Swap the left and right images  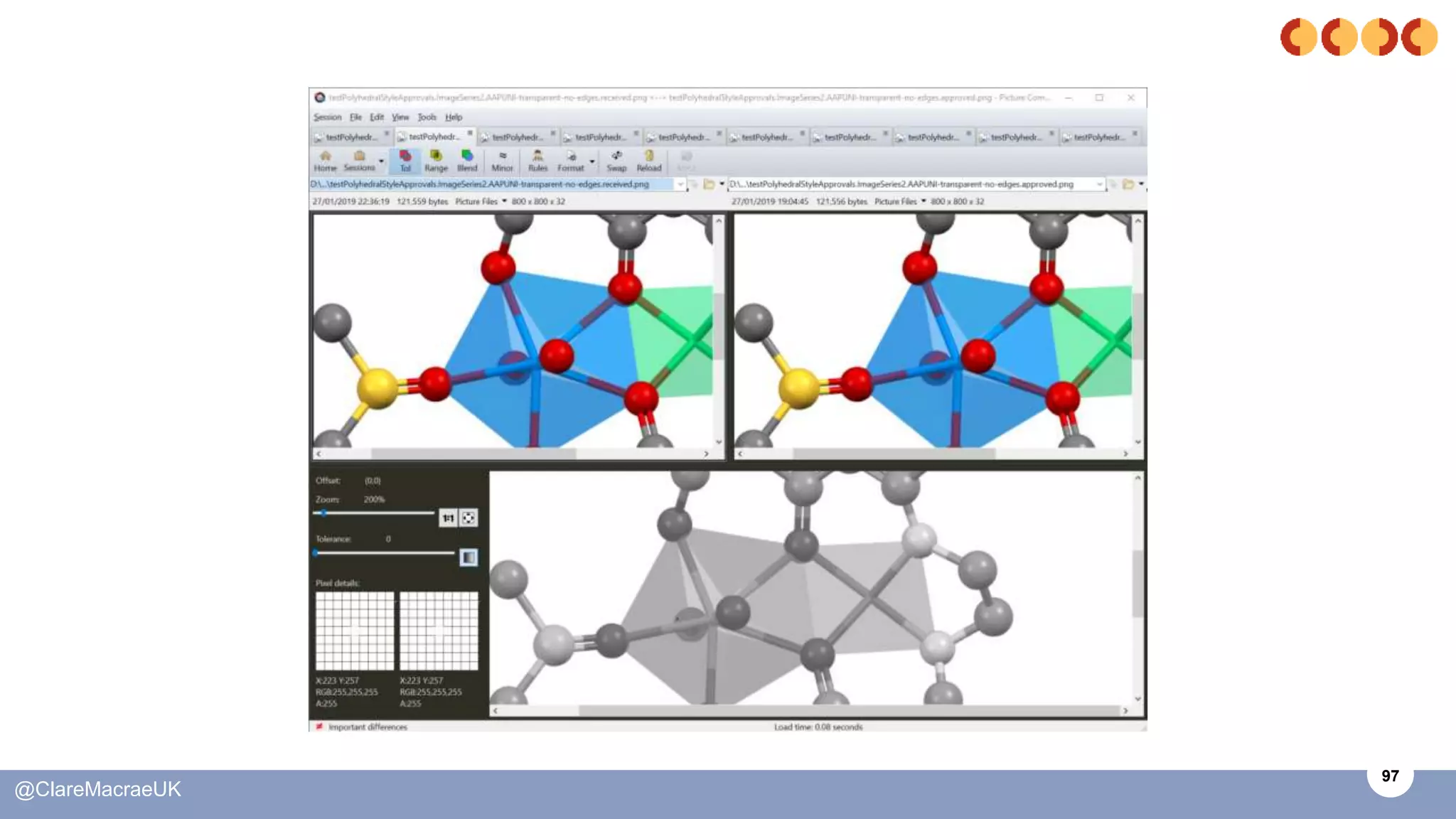click(616, 161)
